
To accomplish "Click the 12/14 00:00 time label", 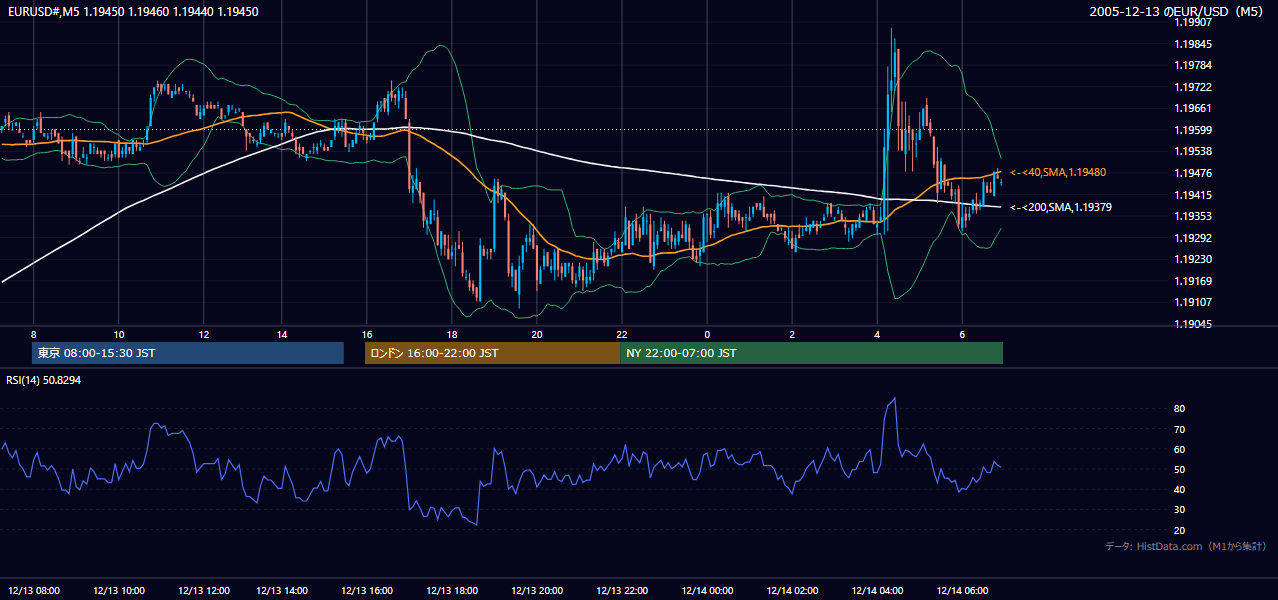I will click(x=707, y=590).
